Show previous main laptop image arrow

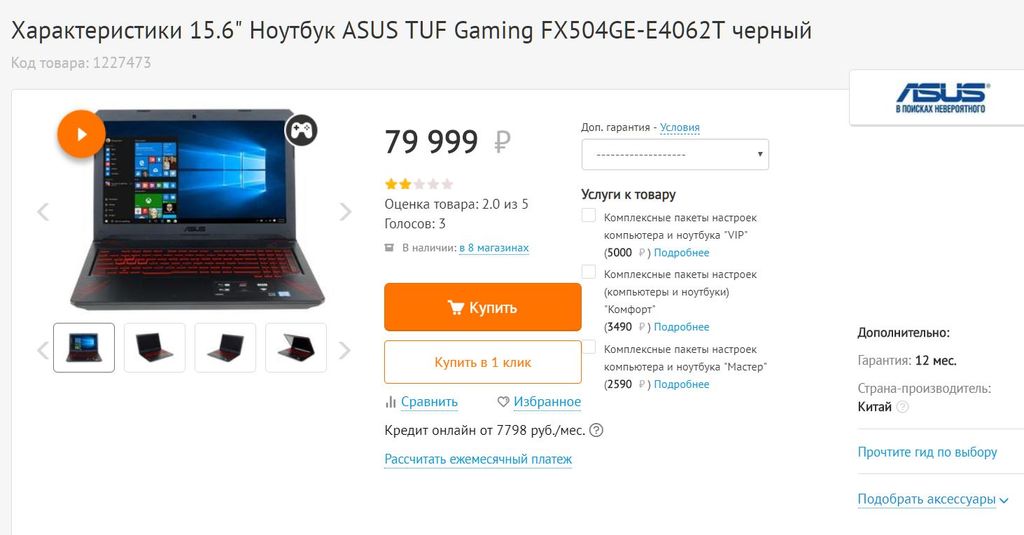(x=43, y=212)
